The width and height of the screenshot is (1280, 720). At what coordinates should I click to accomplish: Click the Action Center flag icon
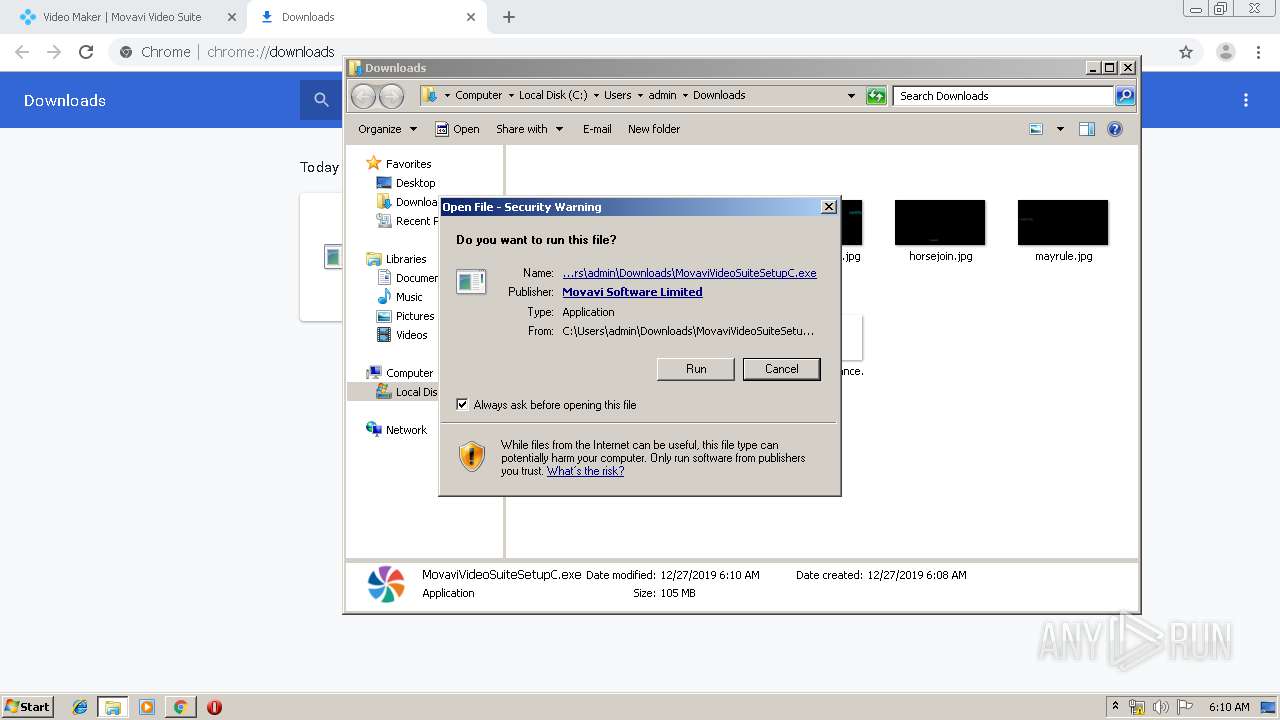point(1185,707)
